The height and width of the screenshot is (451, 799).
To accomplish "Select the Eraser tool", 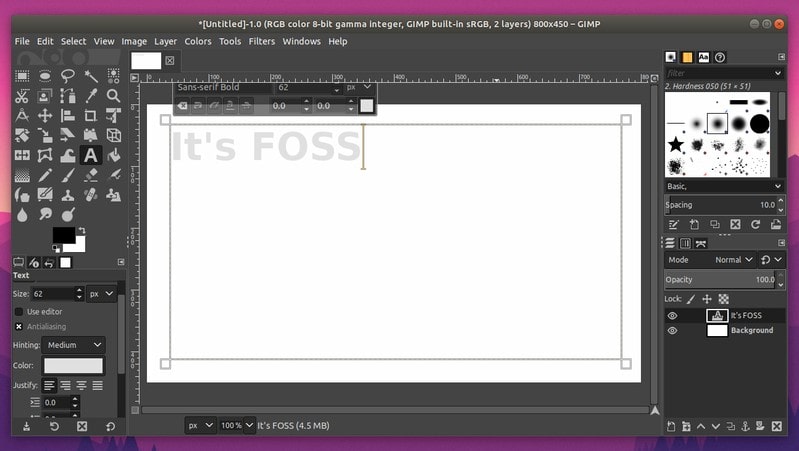I will pos(91,175).
